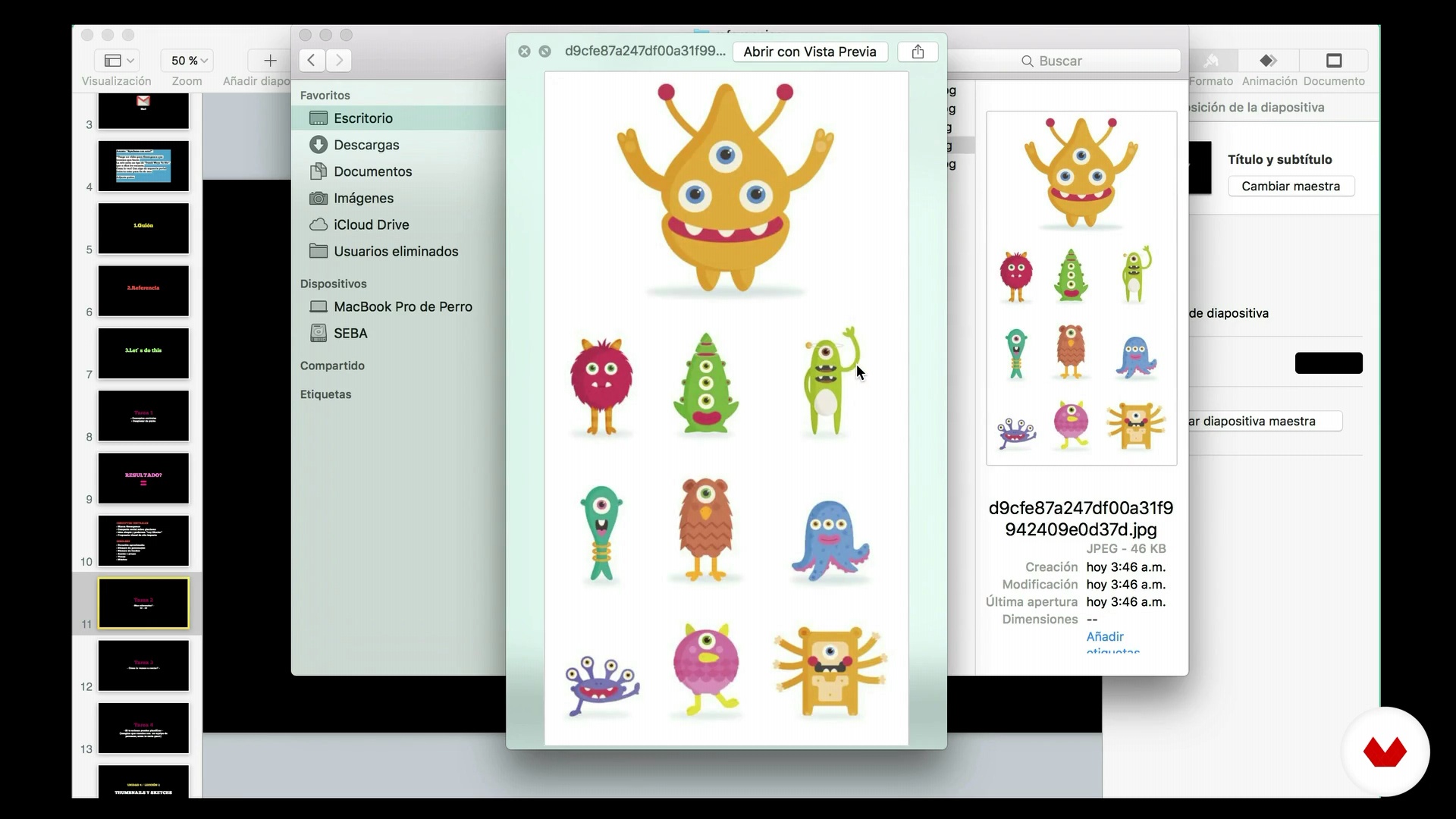
Task: Click the monsters preview thumbnail in Finder
Action: 1081,288
